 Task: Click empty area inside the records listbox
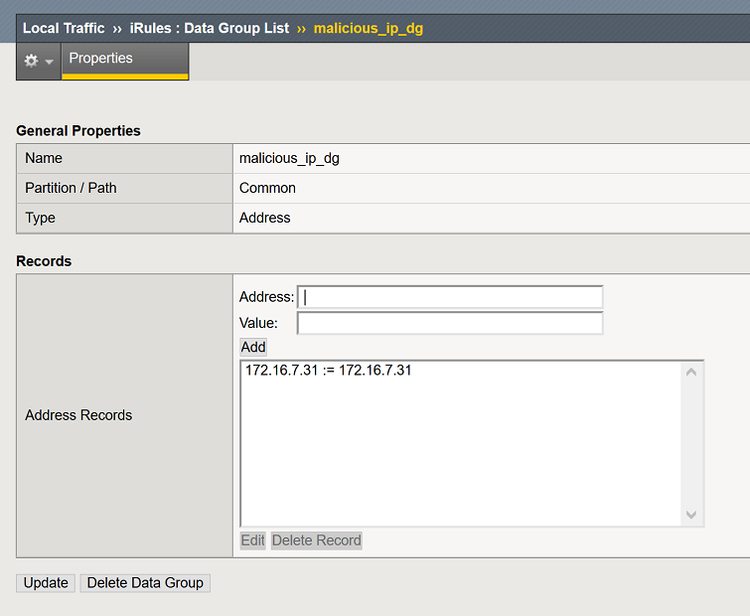tap(460, 460)
